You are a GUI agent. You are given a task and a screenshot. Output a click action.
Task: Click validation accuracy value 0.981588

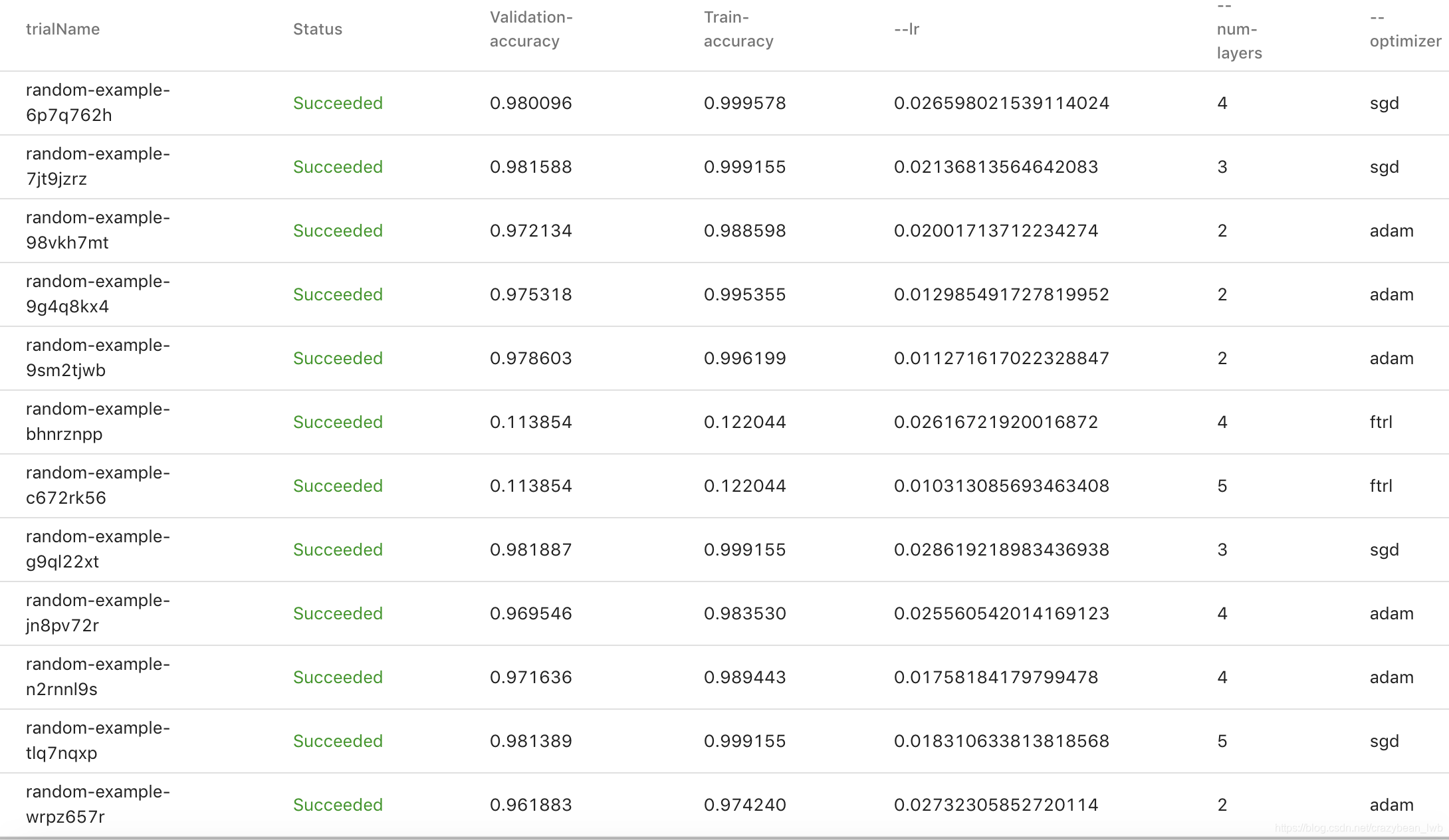point(531,167)
